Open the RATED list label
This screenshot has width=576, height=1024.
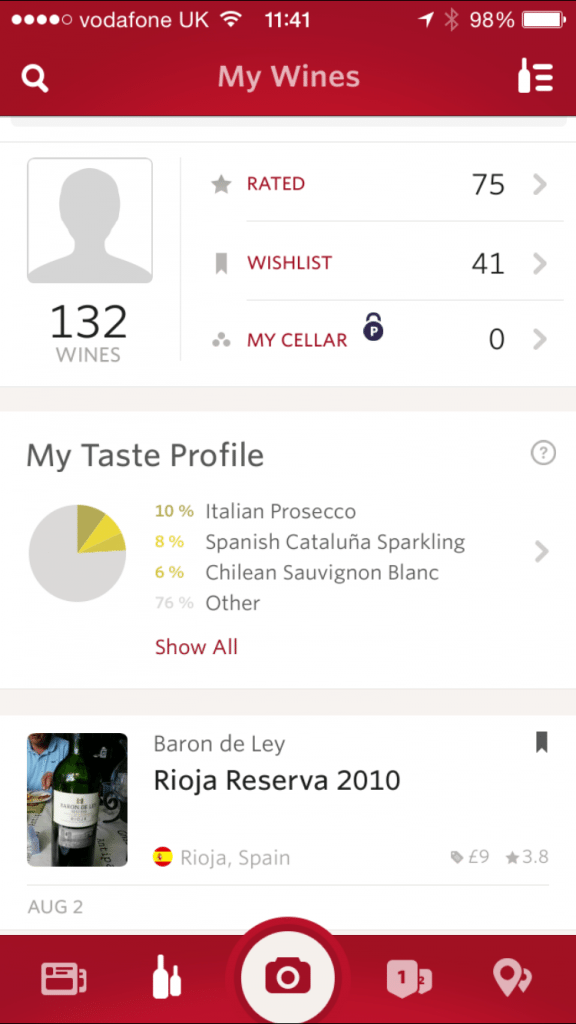pos(276,184)
